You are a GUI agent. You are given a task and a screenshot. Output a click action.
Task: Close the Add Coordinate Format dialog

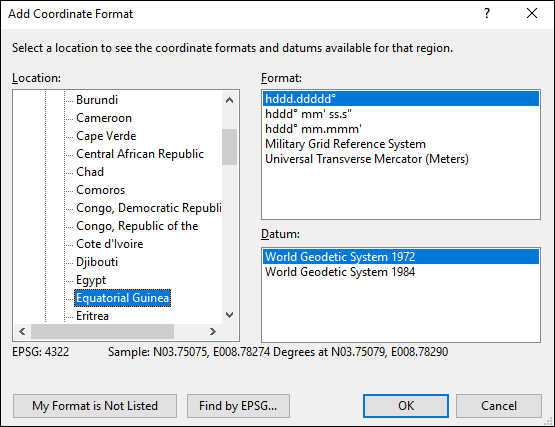pyautogui.click(x=532, y=13)
